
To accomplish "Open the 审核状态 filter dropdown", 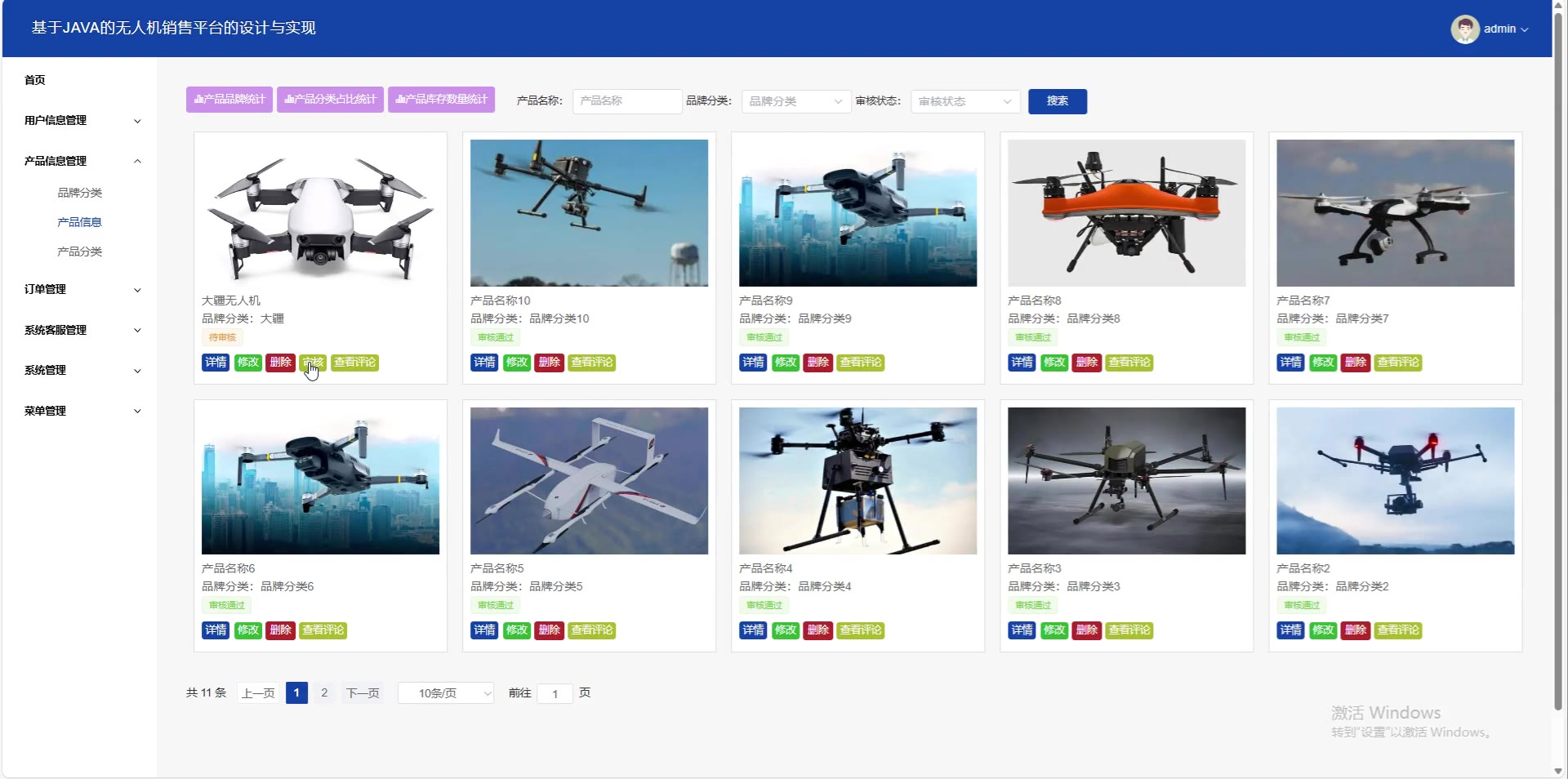I will [965, 101].
